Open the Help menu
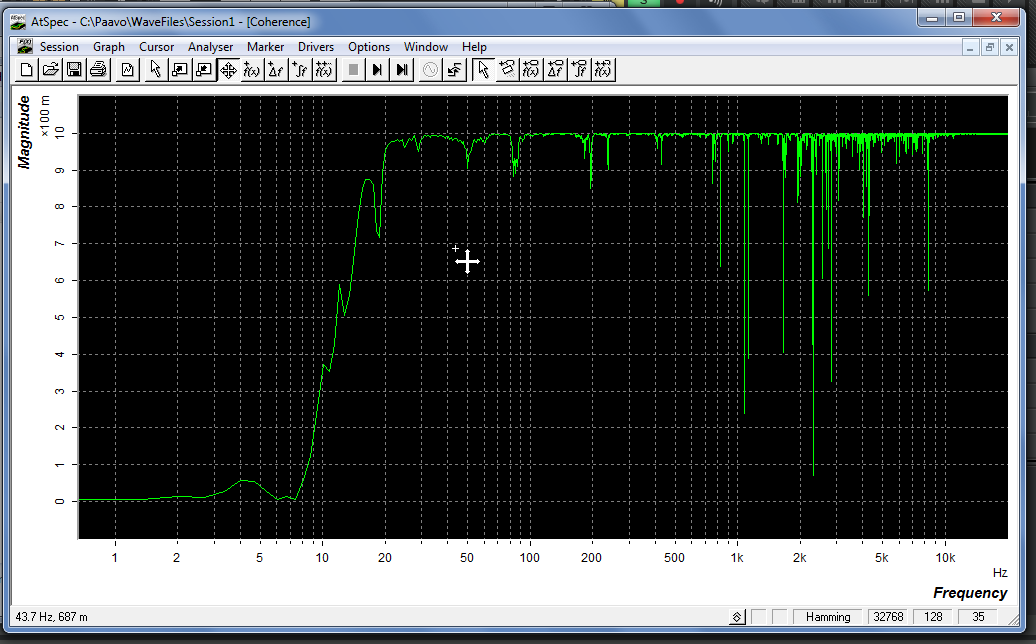Viewport: 1036px width, 644px height. (474, 47)
